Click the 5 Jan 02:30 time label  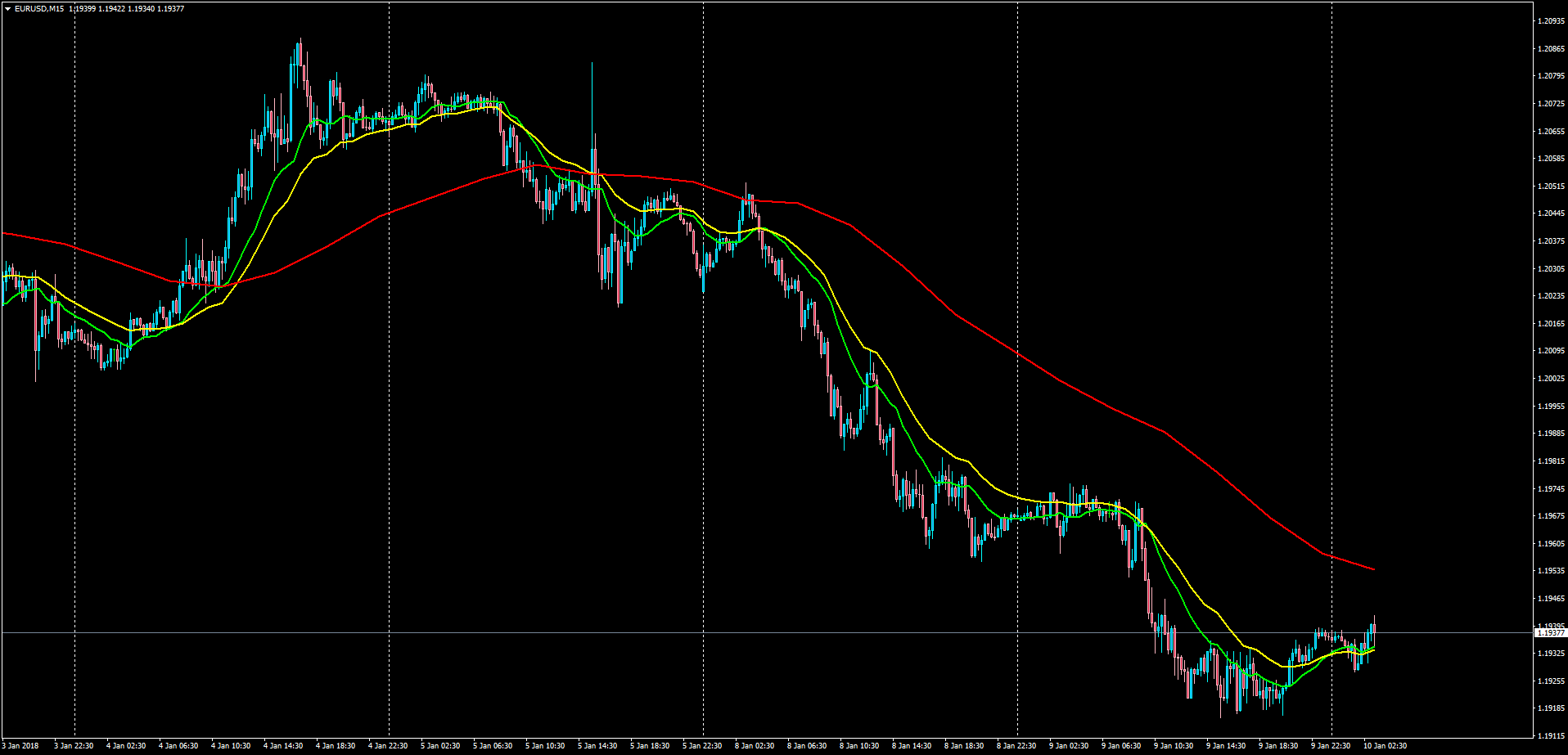(440, 746)
